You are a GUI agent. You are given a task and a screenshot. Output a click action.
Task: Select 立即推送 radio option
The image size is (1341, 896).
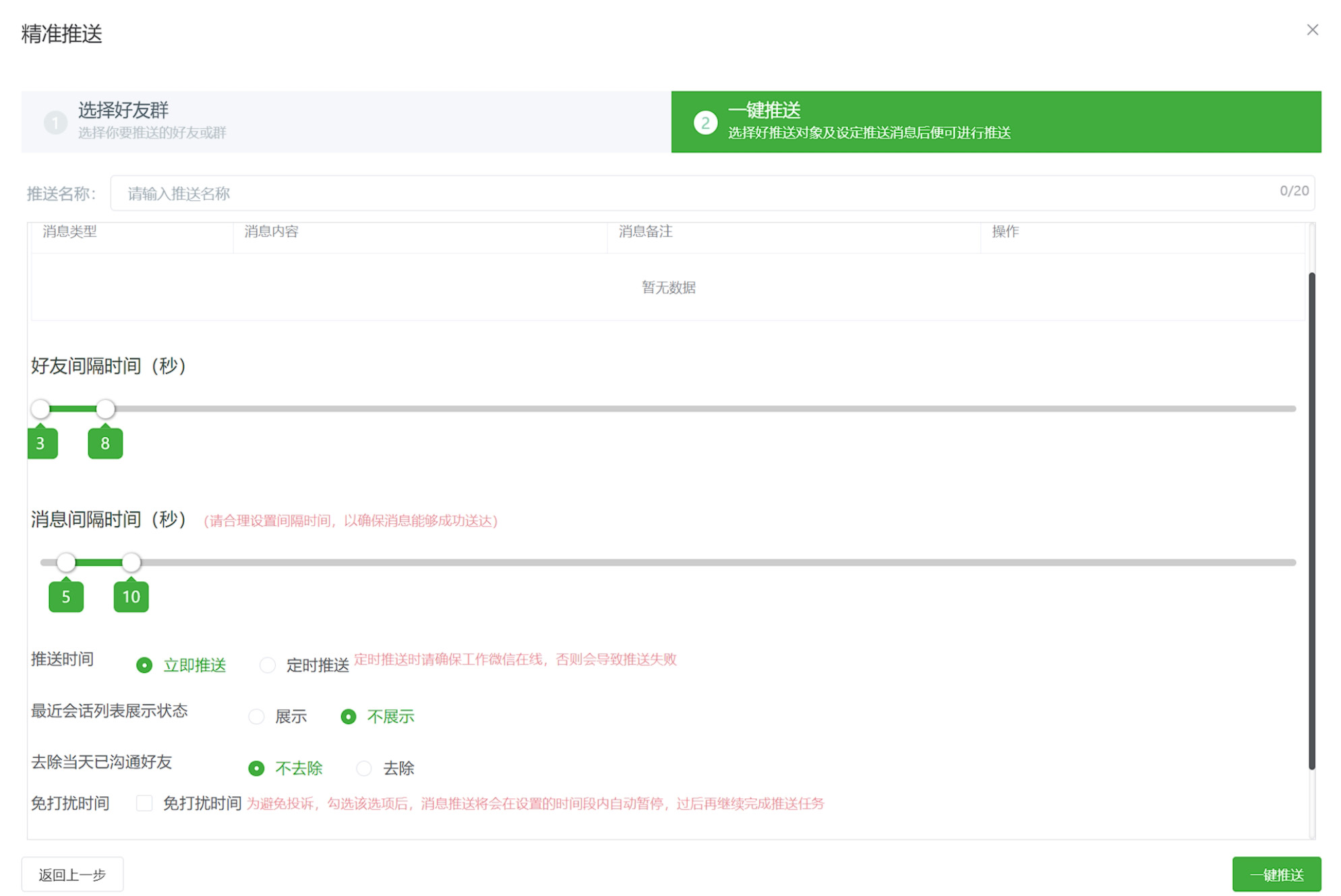point(144,665)
